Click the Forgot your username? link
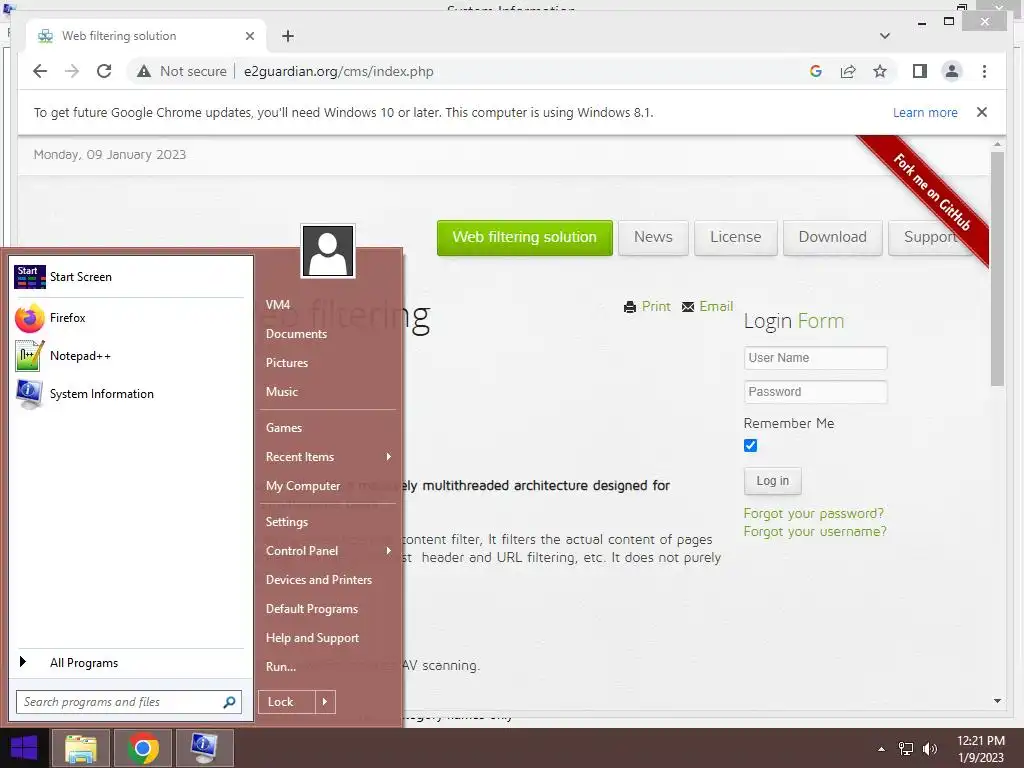The image size is (1024, 768). [x=815, y=532]
